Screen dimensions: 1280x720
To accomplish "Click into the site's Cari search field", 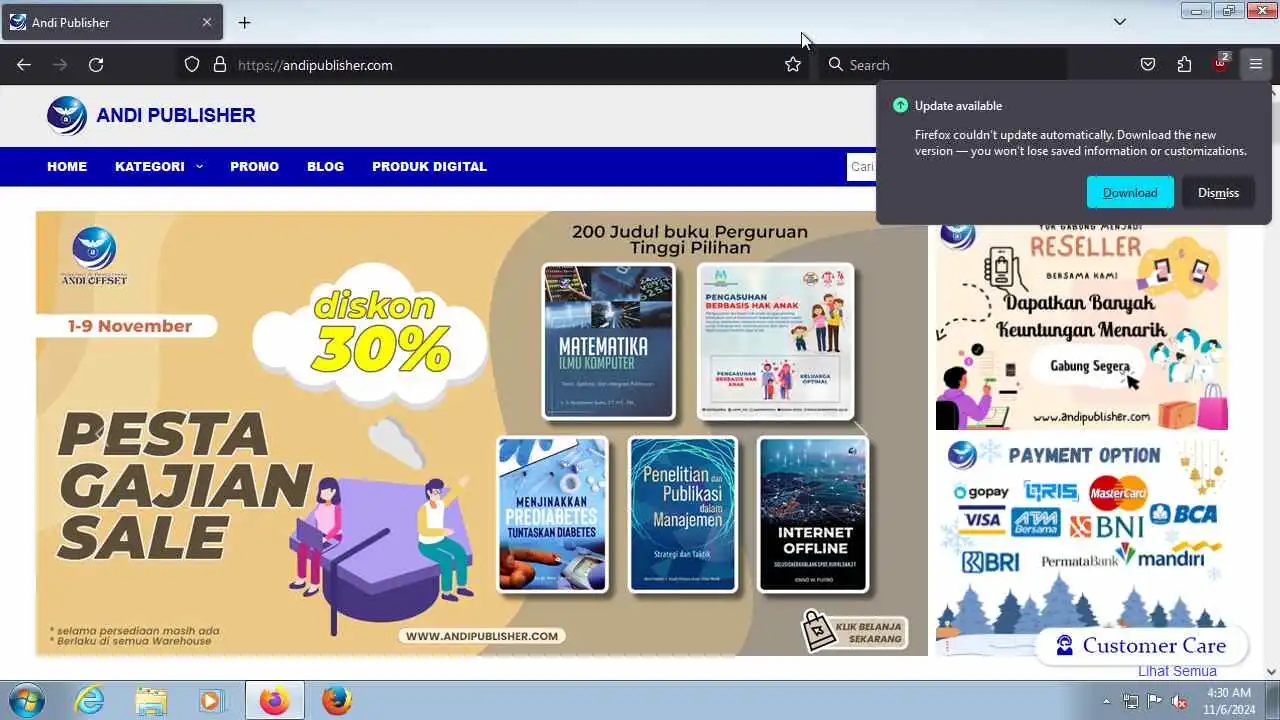I will (862, 166).
